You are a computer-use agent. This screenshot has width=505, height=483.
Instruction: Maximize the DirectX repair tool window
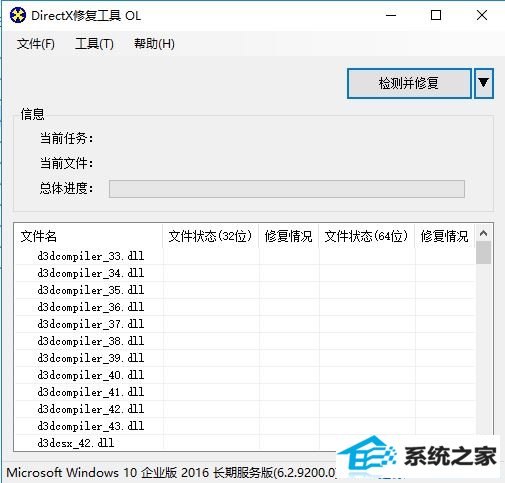click(436, 15)
